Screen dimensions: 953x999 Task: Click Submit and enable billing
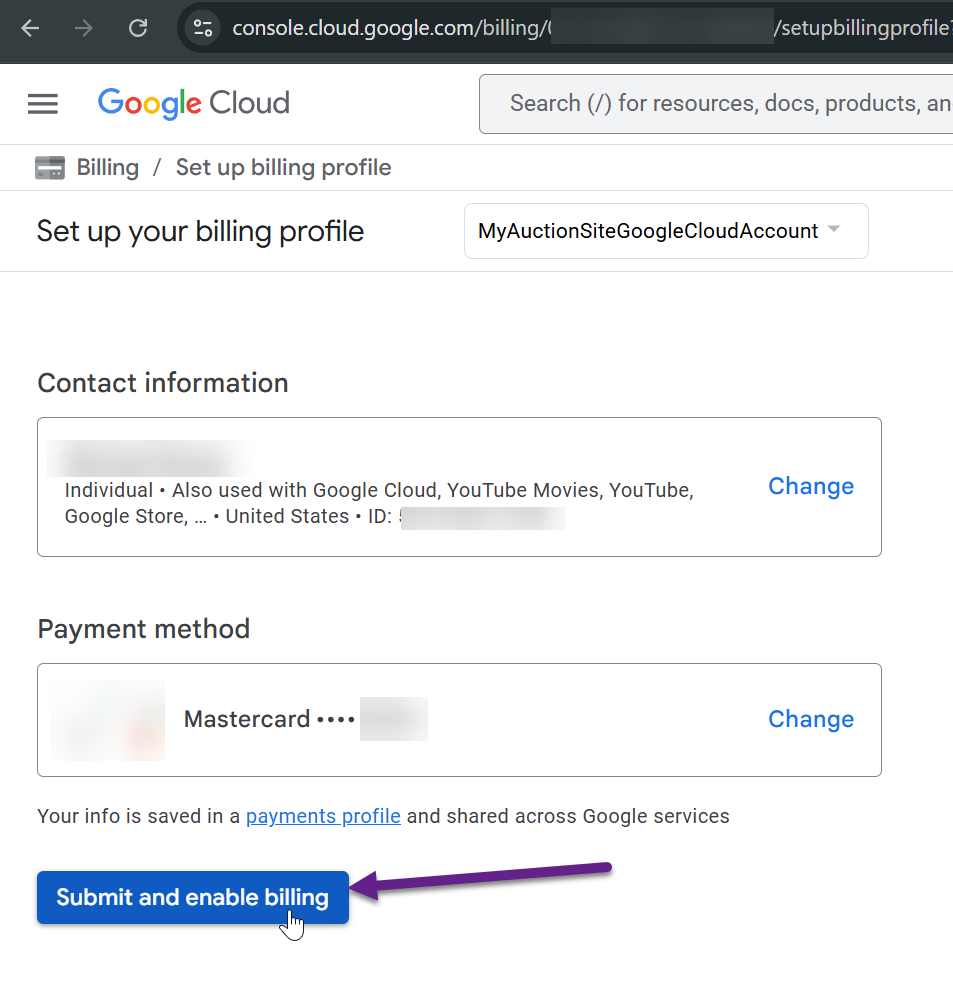[192, 897]
